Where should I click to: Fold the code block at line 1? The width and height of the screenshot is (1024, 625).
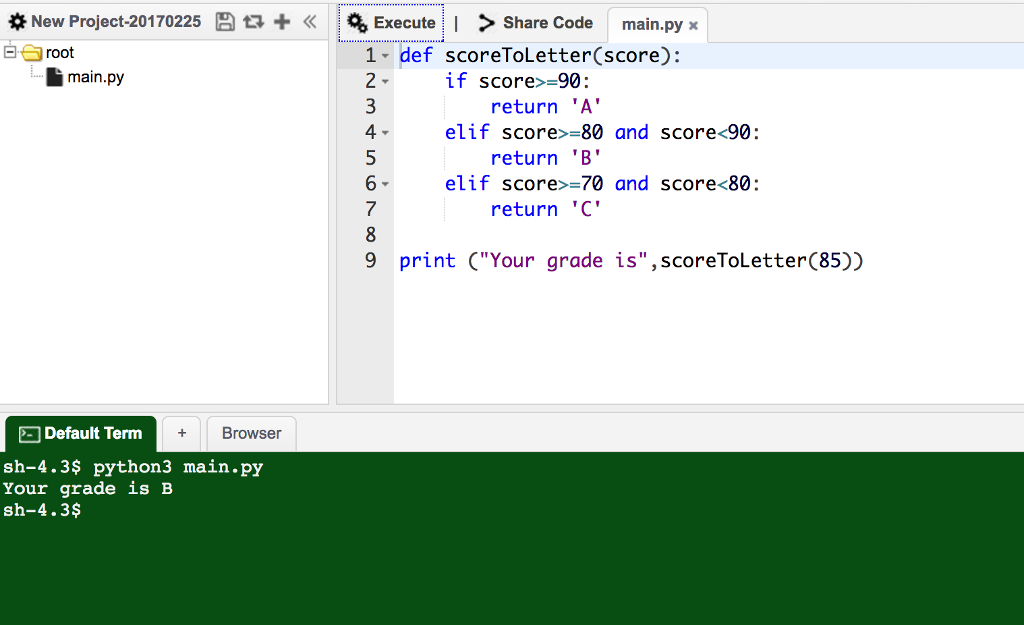coord(386,56)
